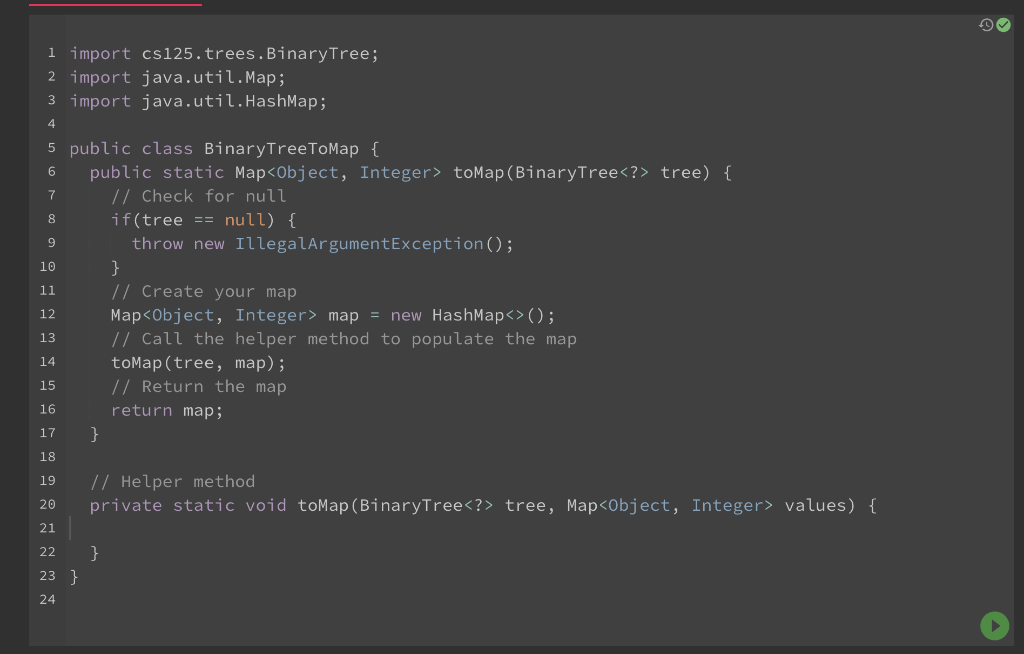Click the green checkmark status icon
The width and height of the screenshot is (1024, 654).
[x=1003, y=24]
